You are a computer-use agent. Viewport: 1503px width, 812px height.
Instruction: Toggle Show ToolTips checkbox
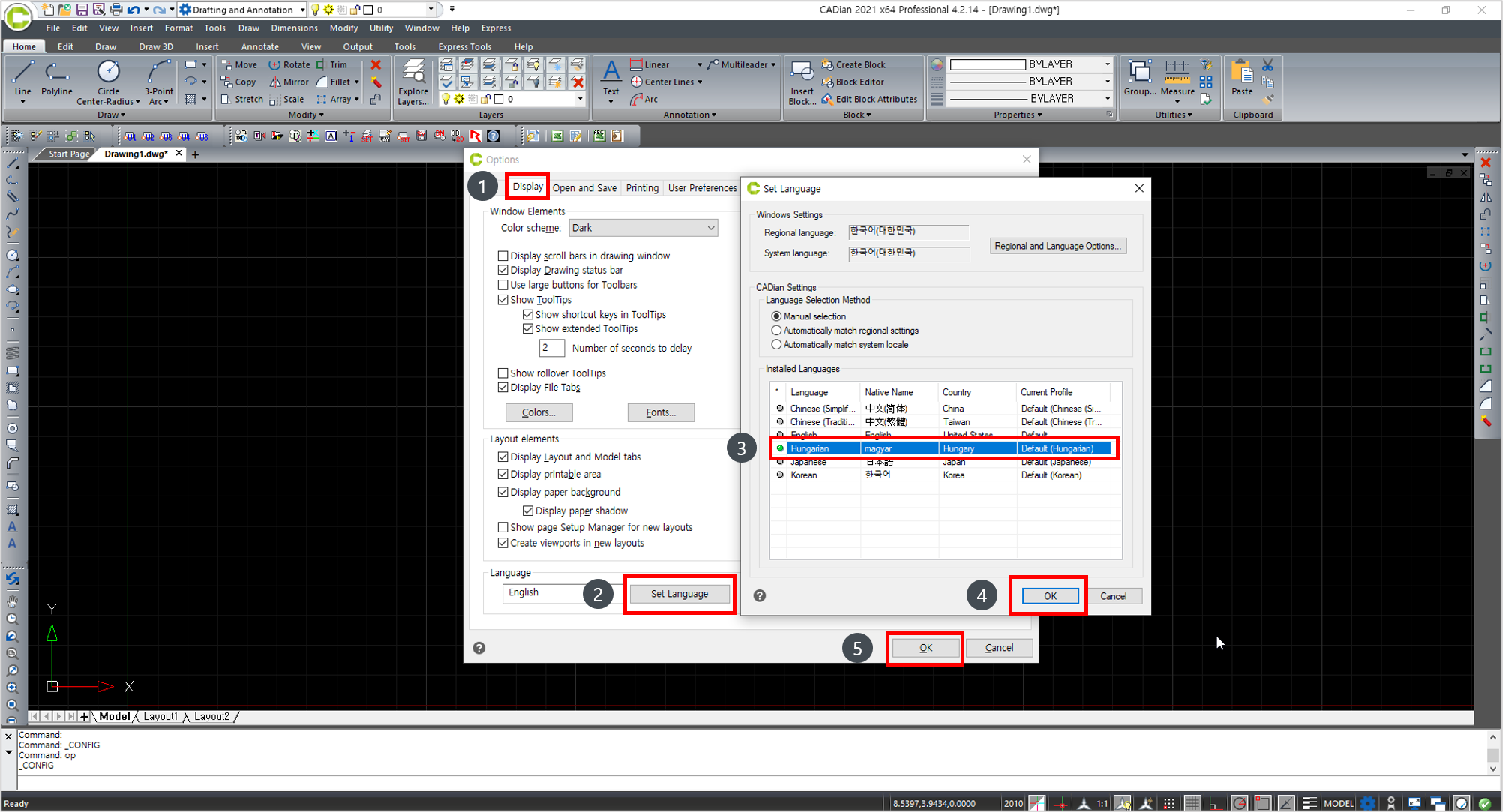point(503,300)
